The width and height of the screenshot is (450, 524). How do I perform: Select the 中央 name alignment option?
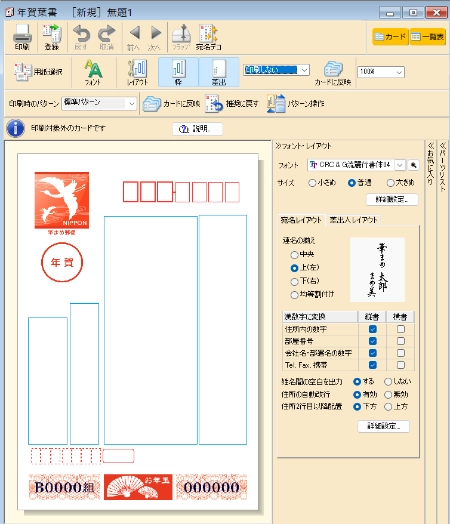click(x=294, y=255)
